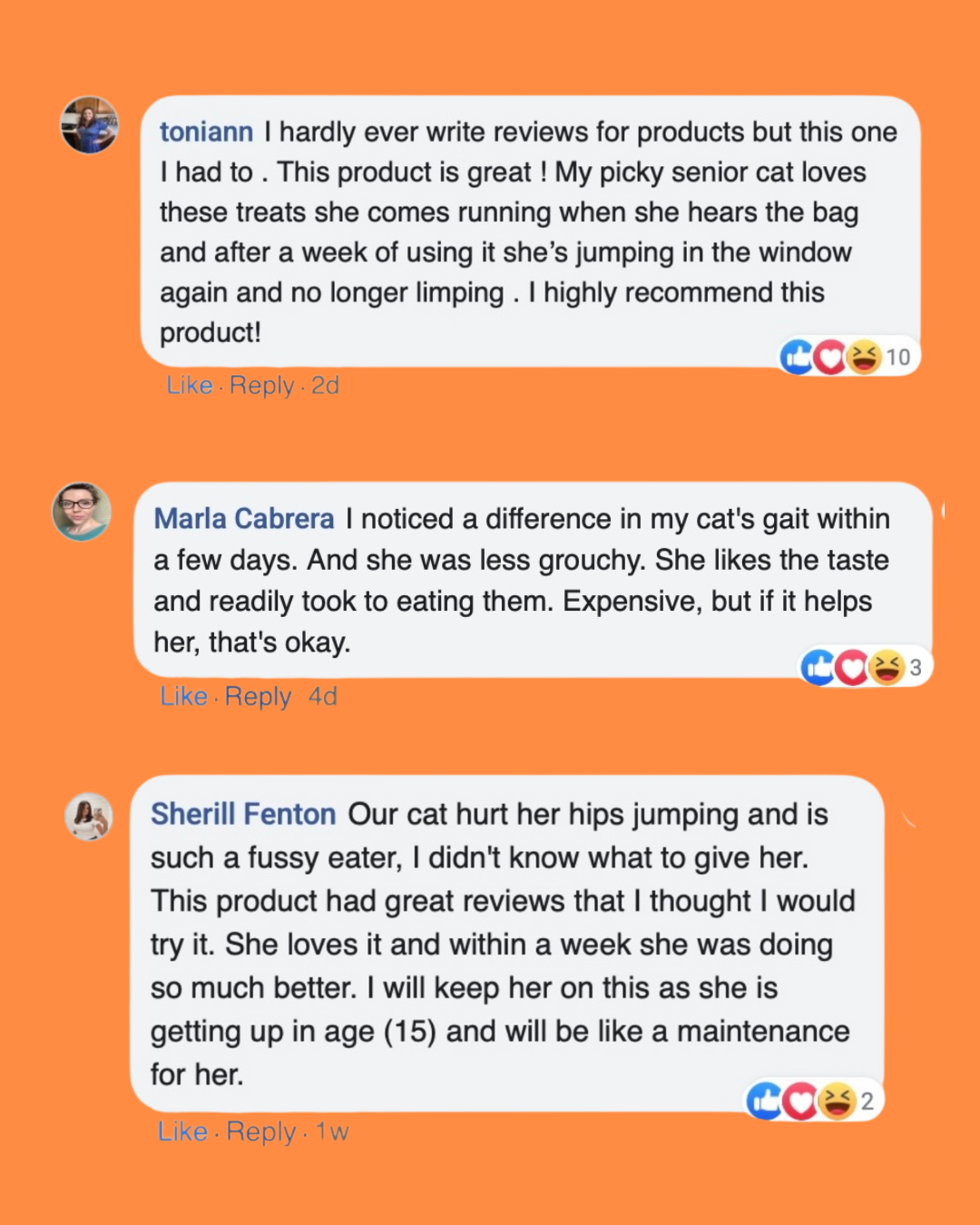This screenshot has width=980, height=1225.
Task: Click the thumbs-up reaction on Marla Cabrera's comment
Action: [x=818, y=668]
